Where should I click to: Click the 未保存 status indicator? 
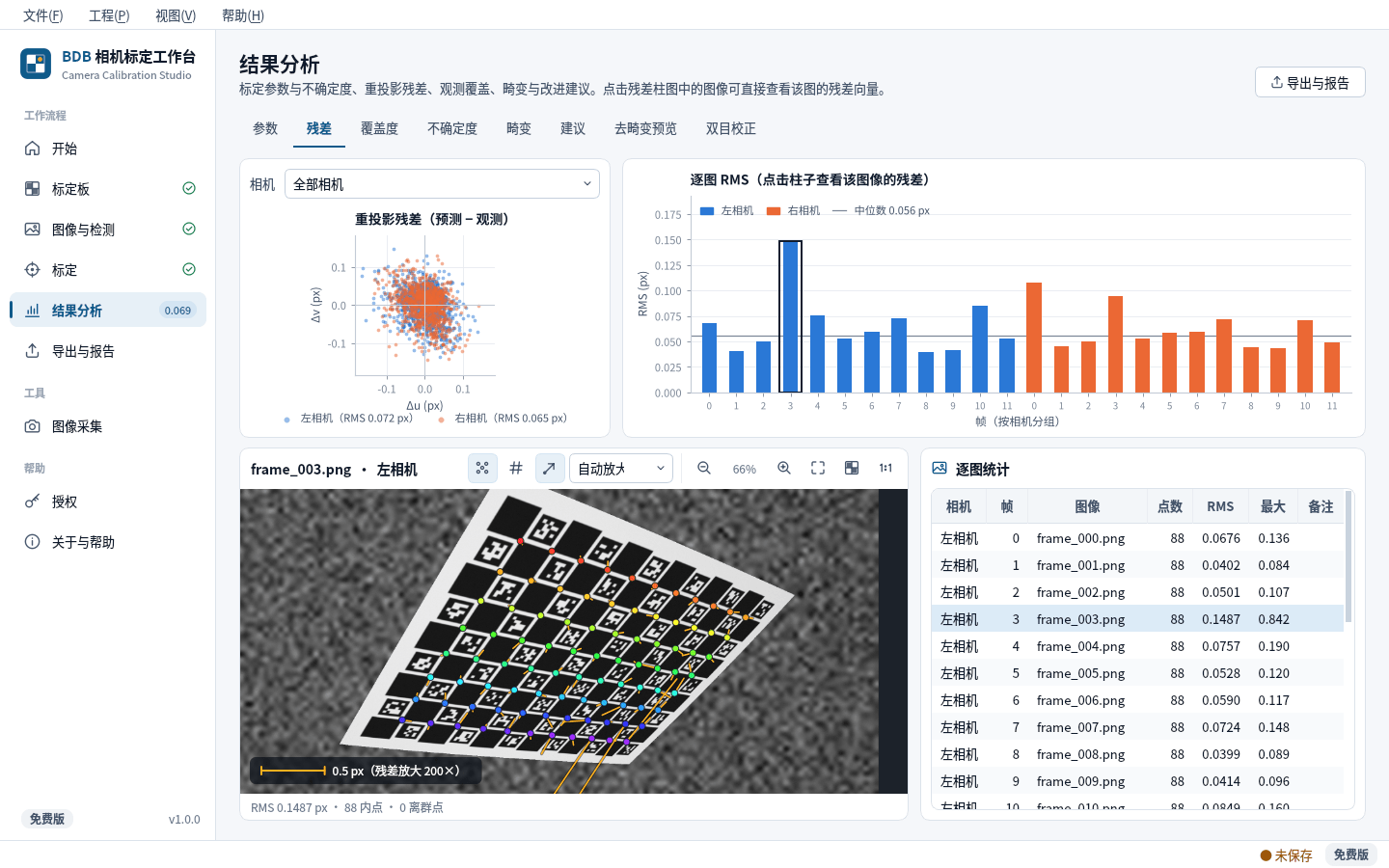point(1286,855)
